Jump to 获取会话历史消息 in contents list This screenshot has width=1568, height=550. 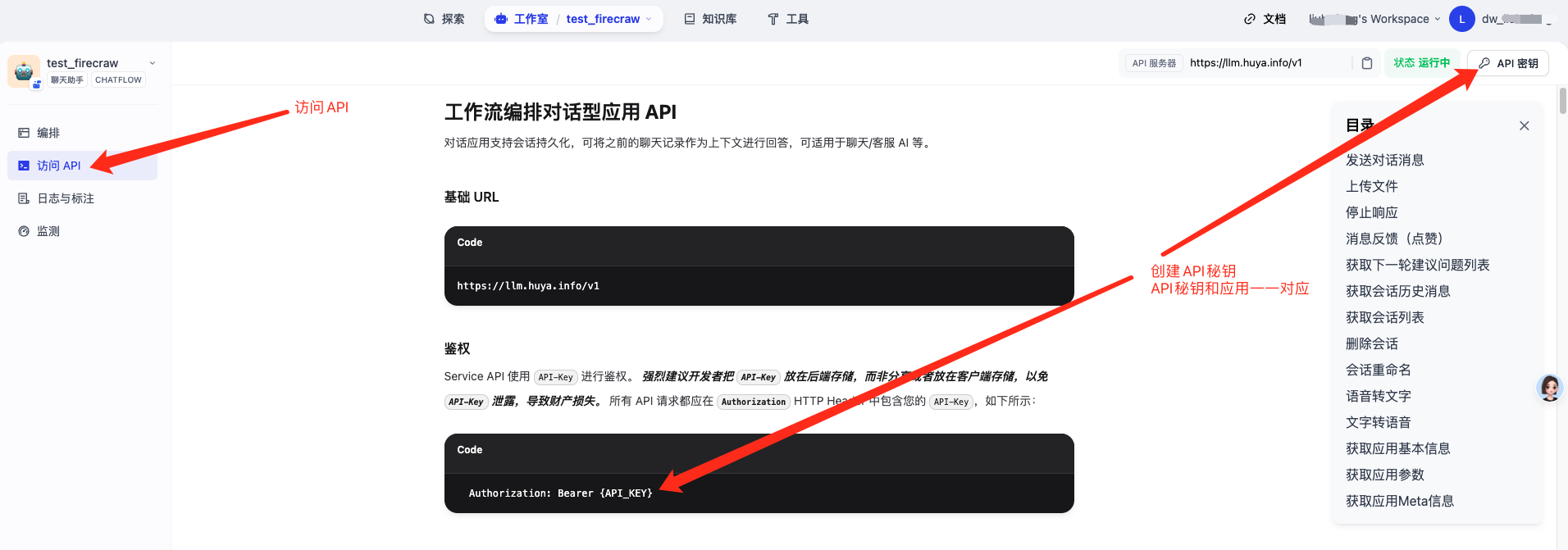pyautogui.click(x=1397, y=291)
